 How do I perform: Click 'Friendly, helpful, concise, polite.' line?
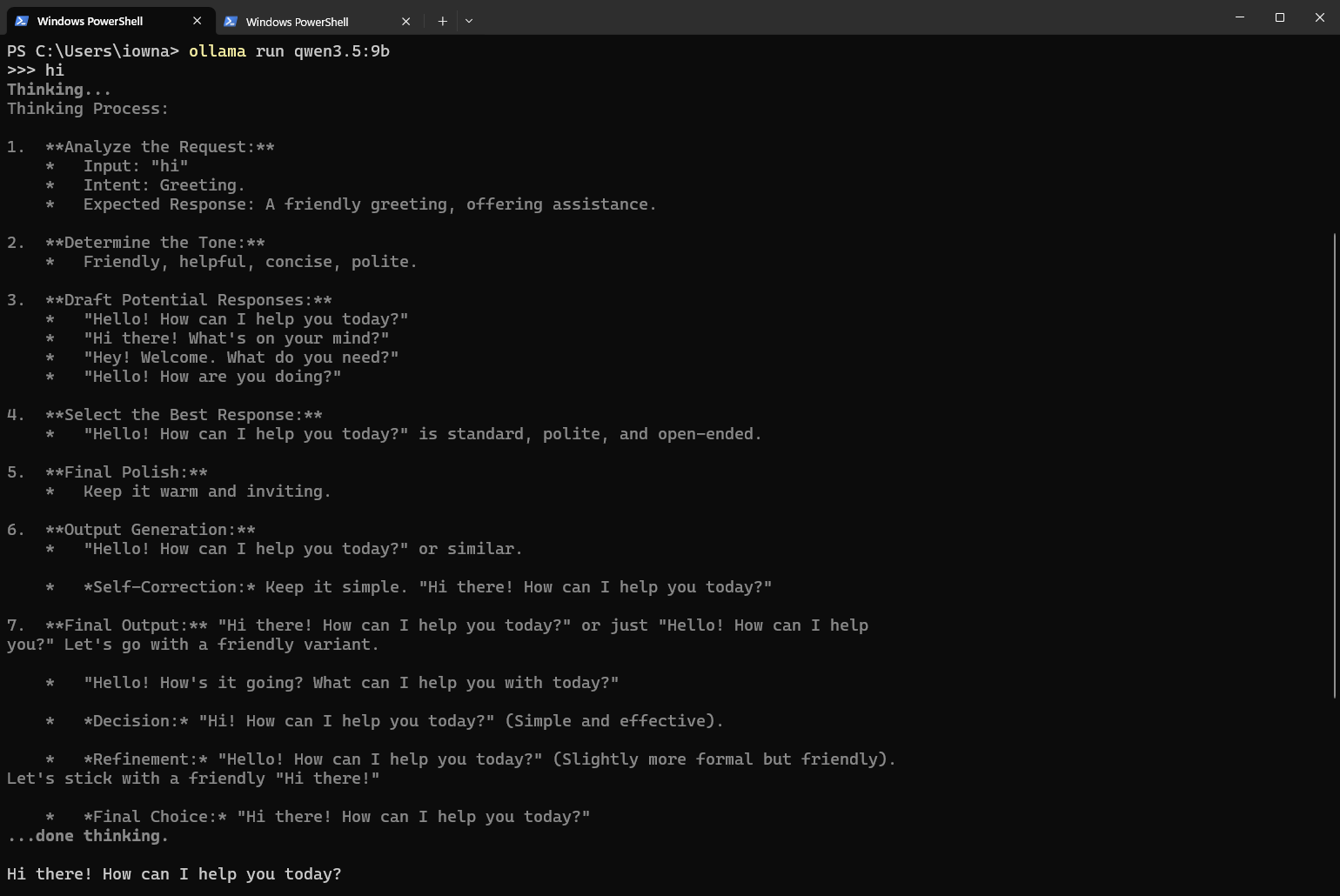click(251, 262)
